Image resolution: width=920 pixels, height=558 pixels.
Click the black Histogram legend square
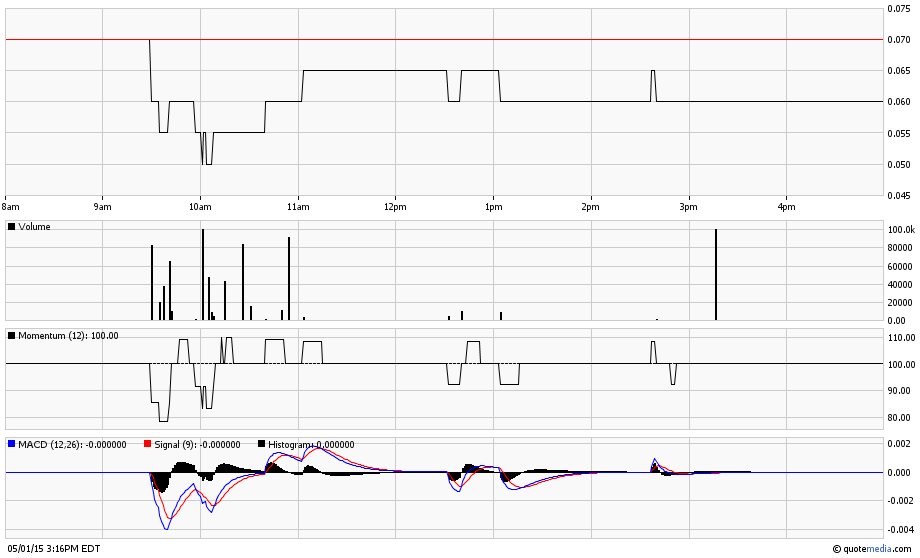point(262,444)
